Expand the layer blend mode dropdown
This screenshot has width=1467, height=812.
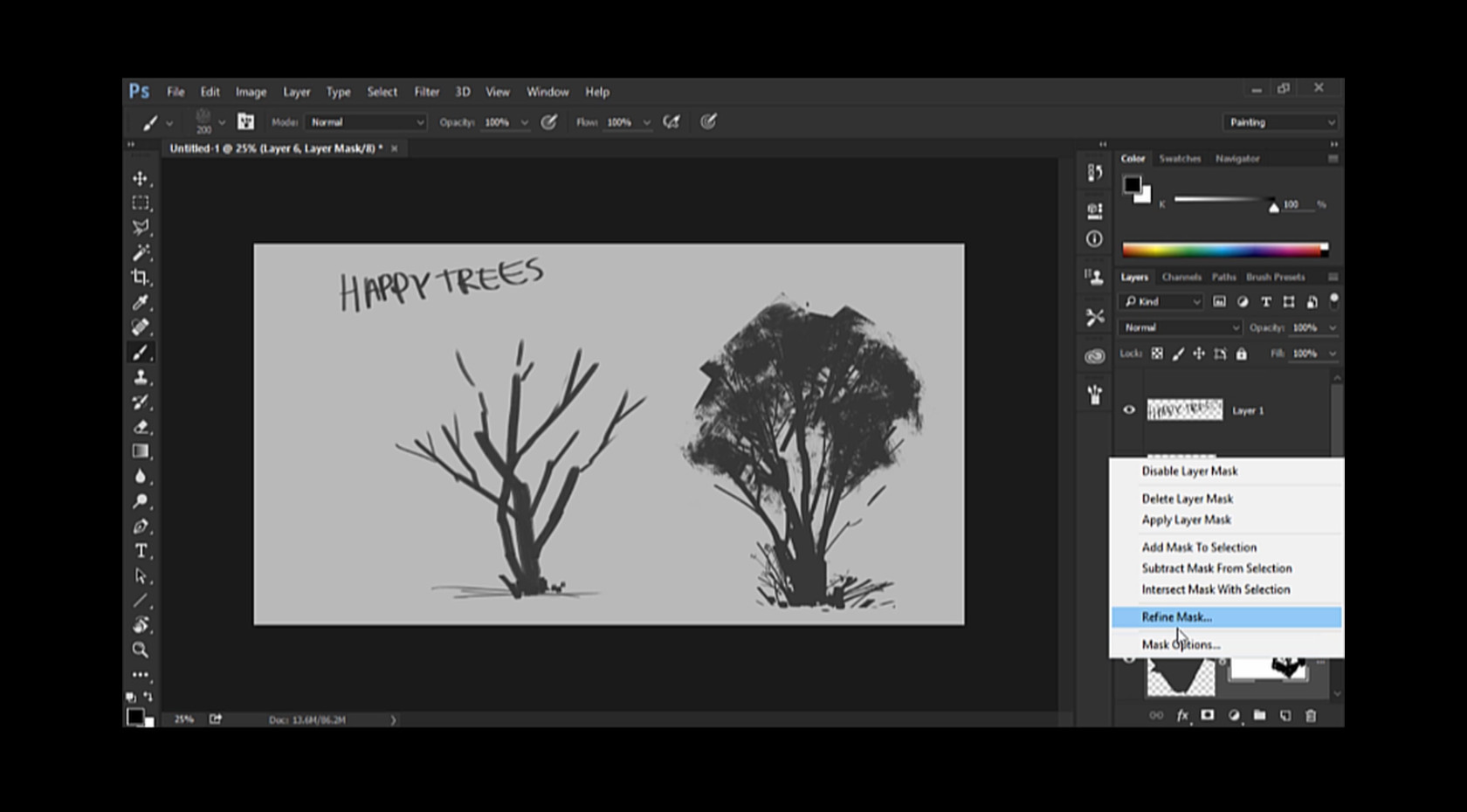tap(1180, 327)
